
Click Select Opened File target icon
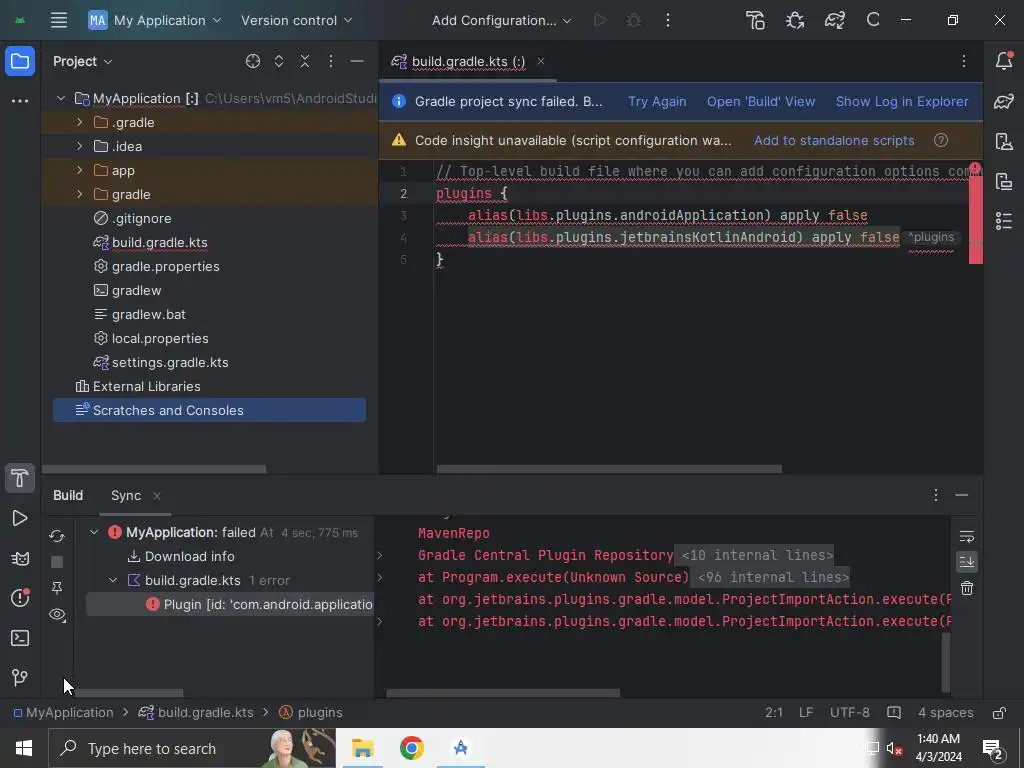click(x=253, y=61)
